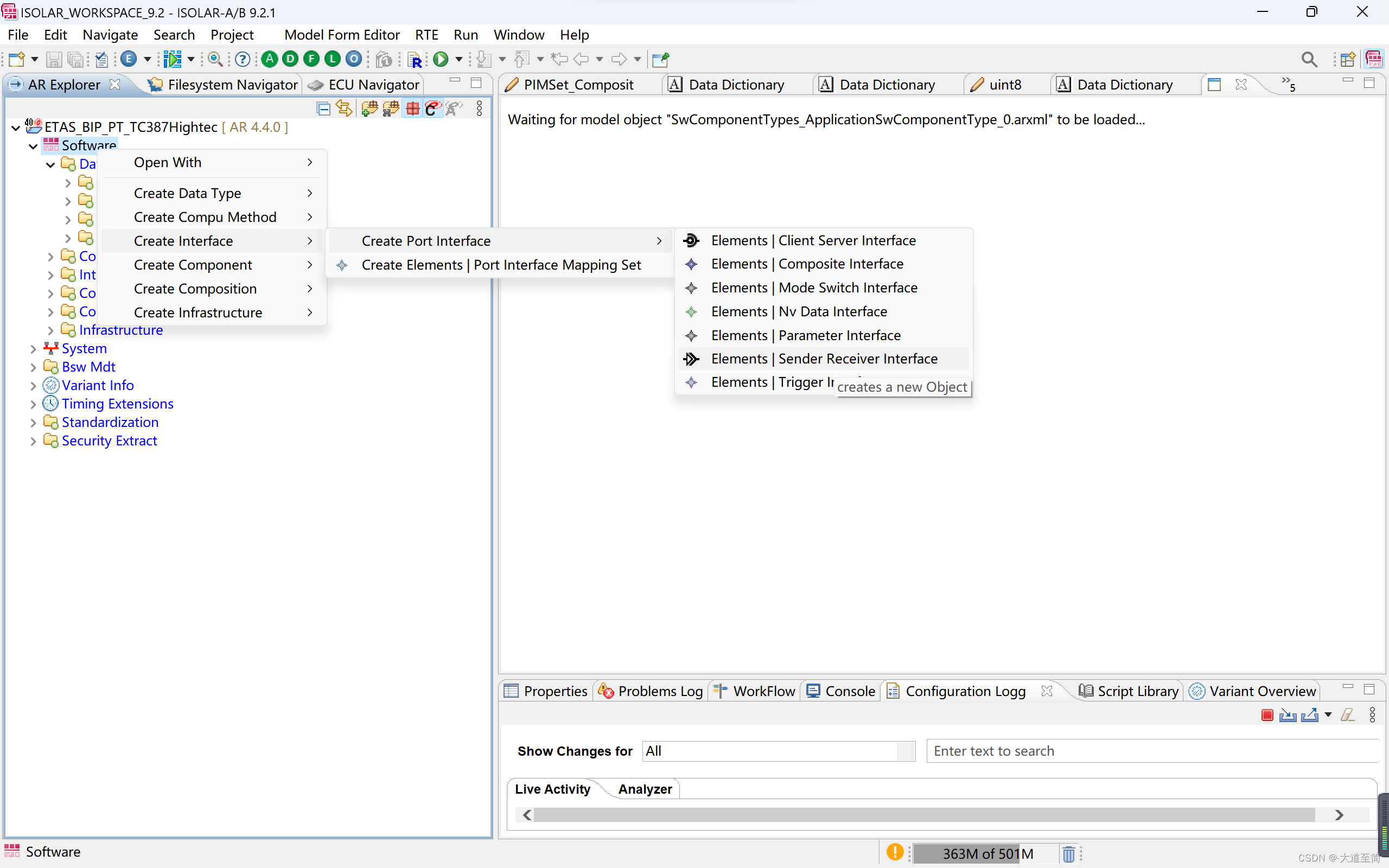Image resolution: width=1389 pixels, height=868 pixels.
Task: Toggle the red C filter button
Action: click(x=432, y=108)
